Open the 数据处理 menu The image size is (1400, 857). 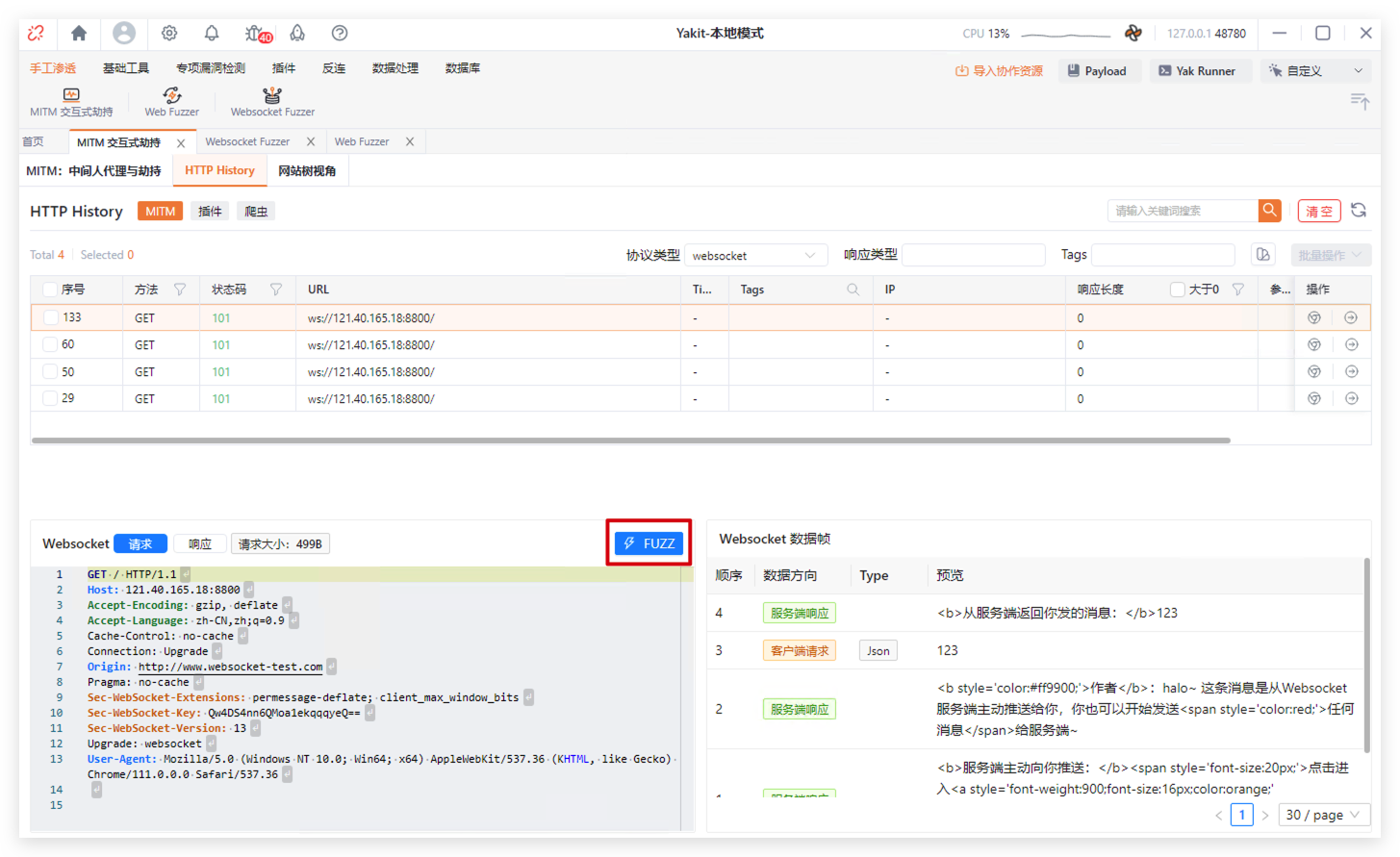[395, 67]
